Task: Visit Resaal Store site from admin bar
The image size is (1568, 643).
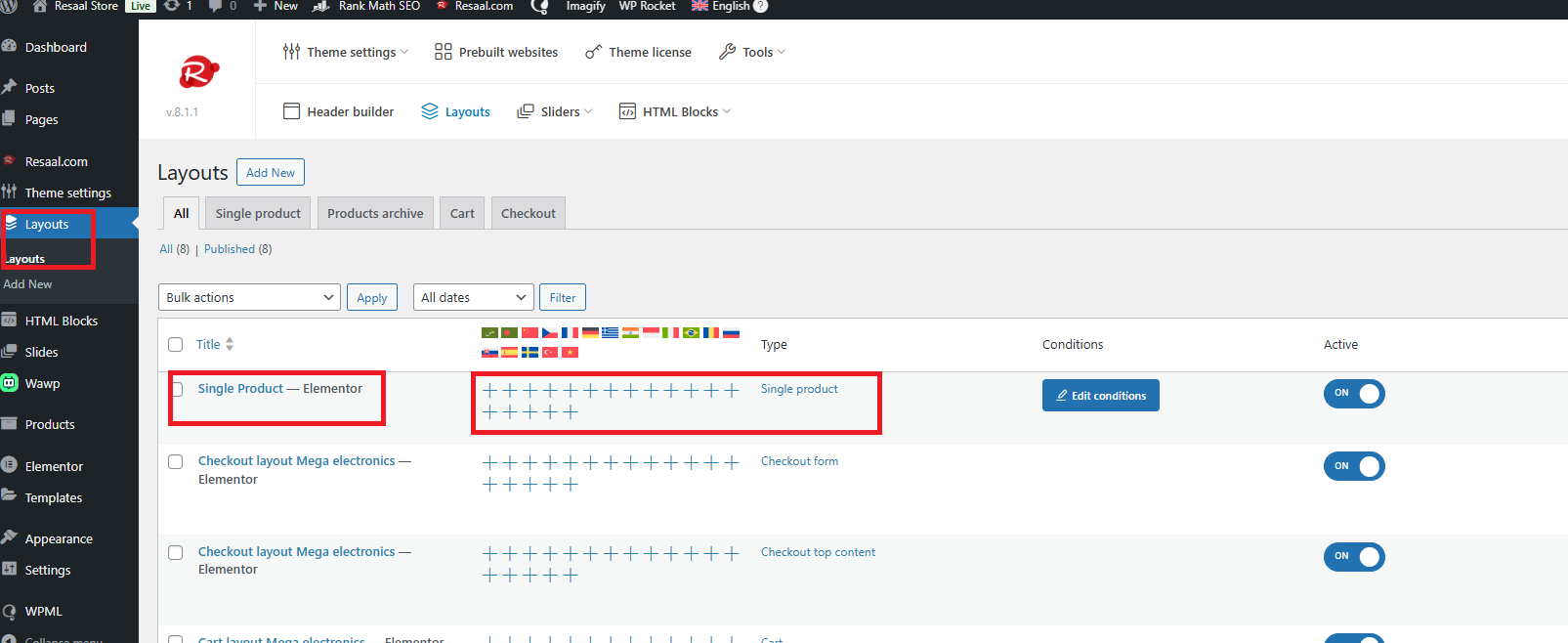Action: point(75,6)
